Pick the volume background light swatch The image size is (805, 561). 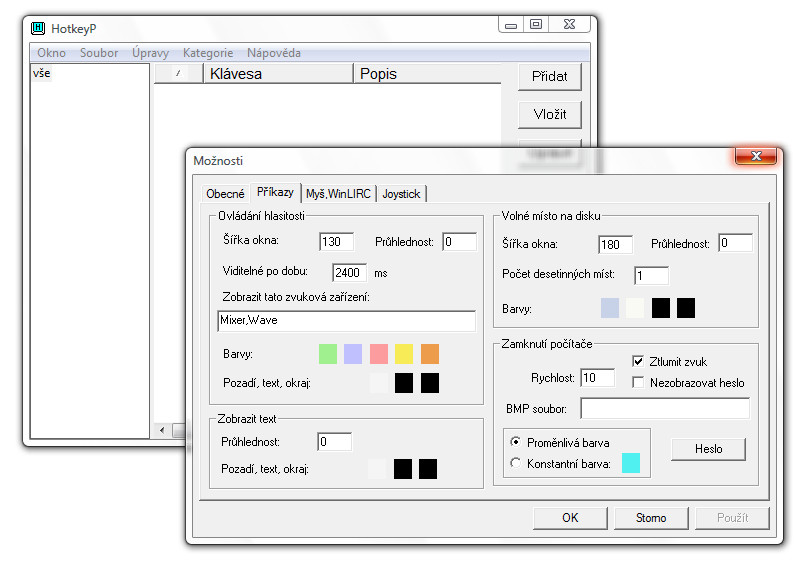coord(379,383)
